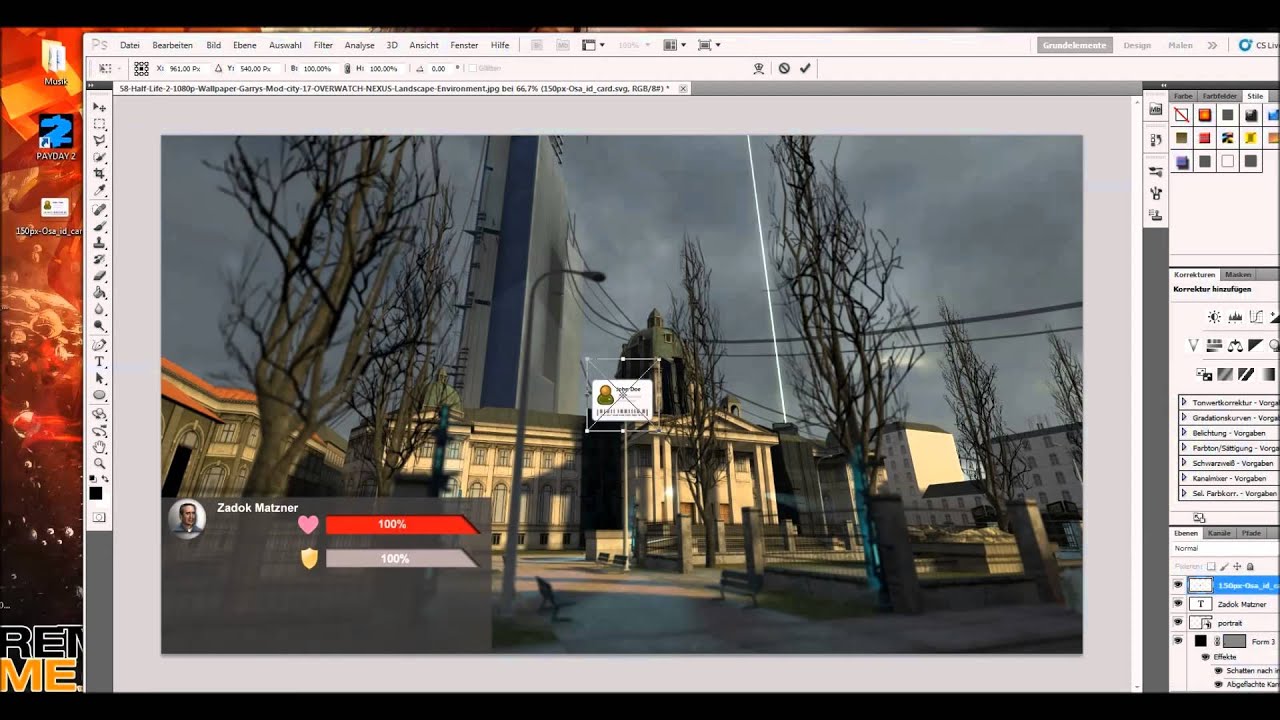Open CS Live button

[1259, 45]
